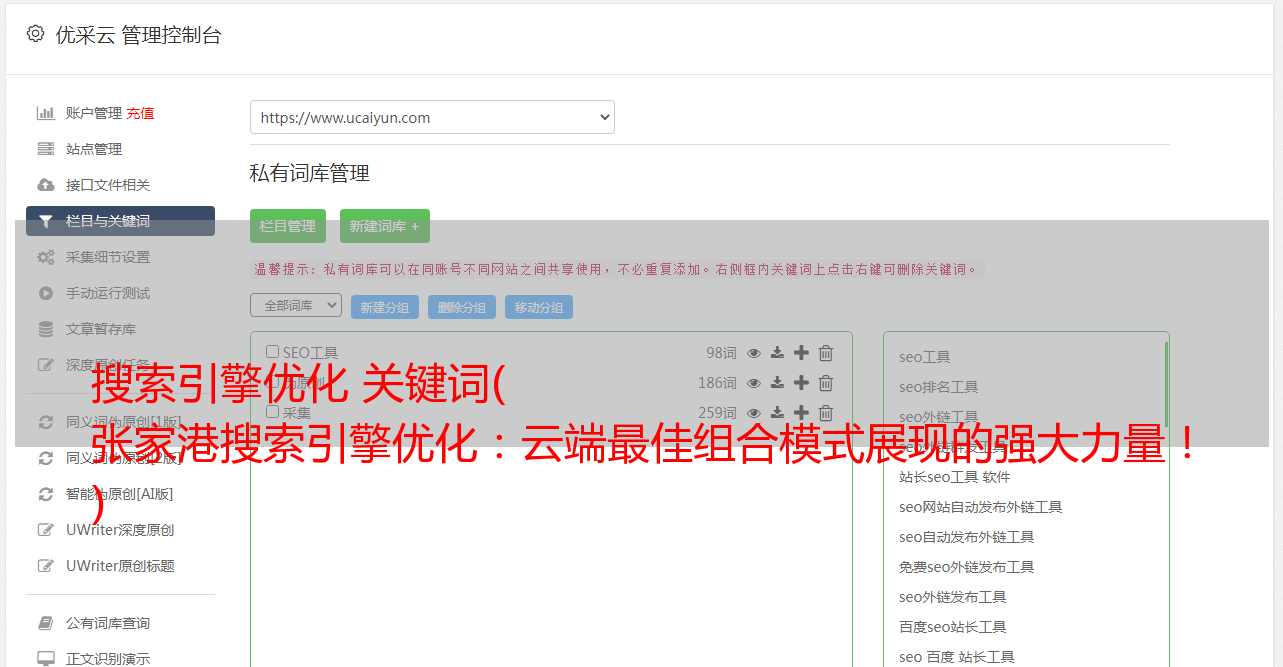
Task: View keywords with SEO工具 row eye icon
Action: tap(754, 353)
